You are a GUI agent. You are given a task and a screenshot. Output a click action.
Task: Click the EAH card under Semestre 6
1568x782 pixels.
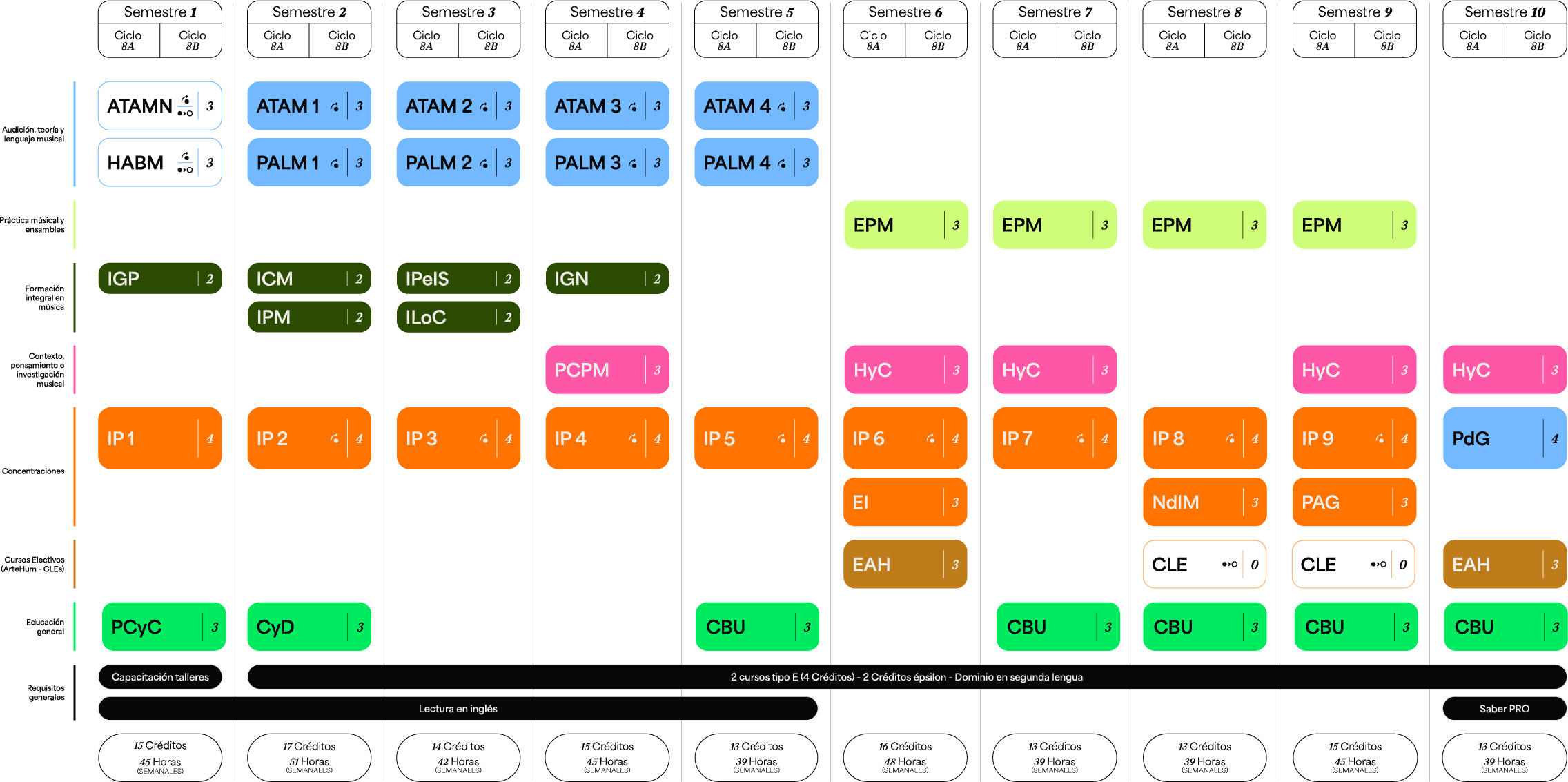[x=905, y=565]
